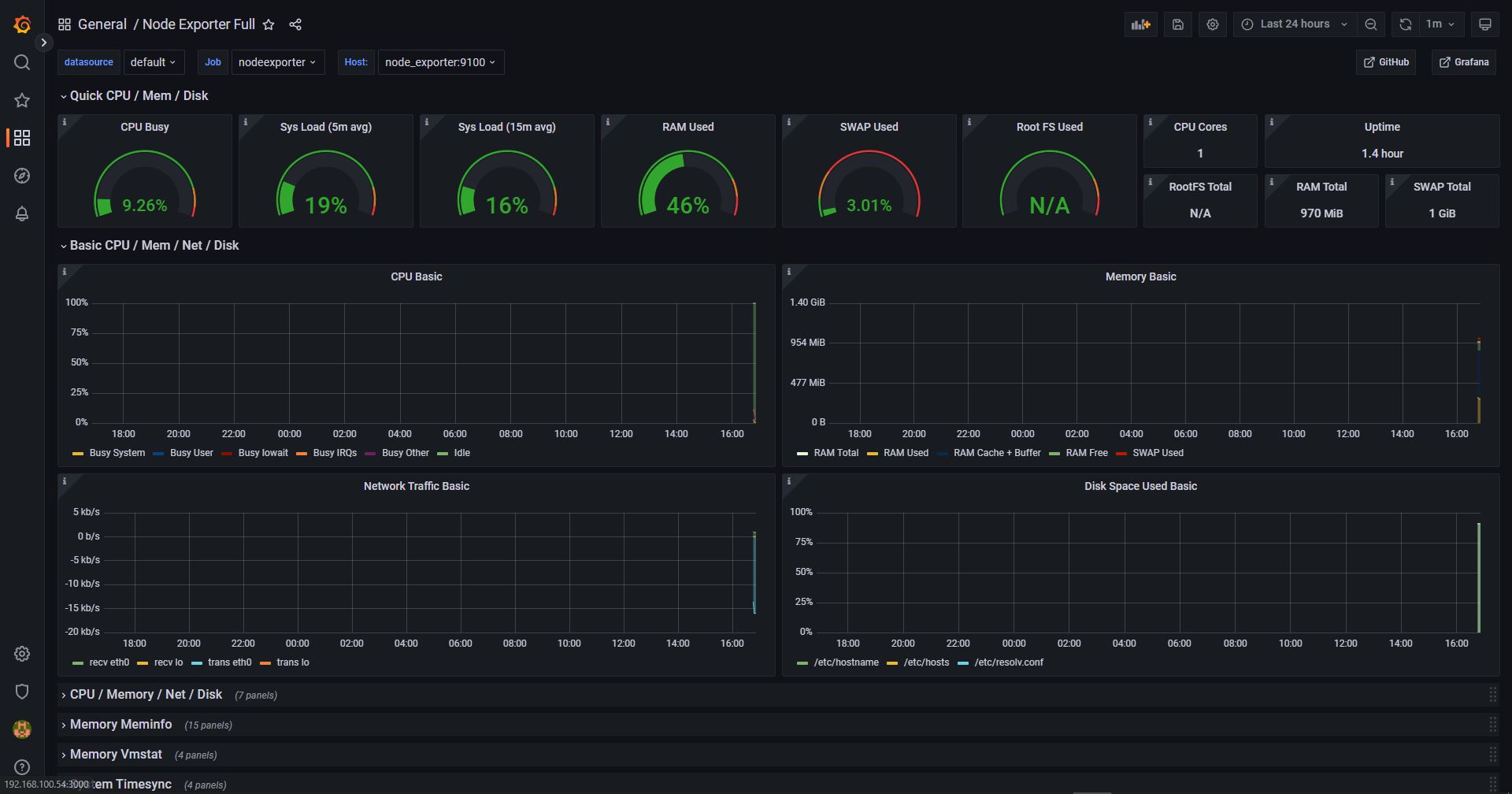Screen dimensions: 1512x794
Task: Zoom out the time range
Action: (x=1371, y=24)
